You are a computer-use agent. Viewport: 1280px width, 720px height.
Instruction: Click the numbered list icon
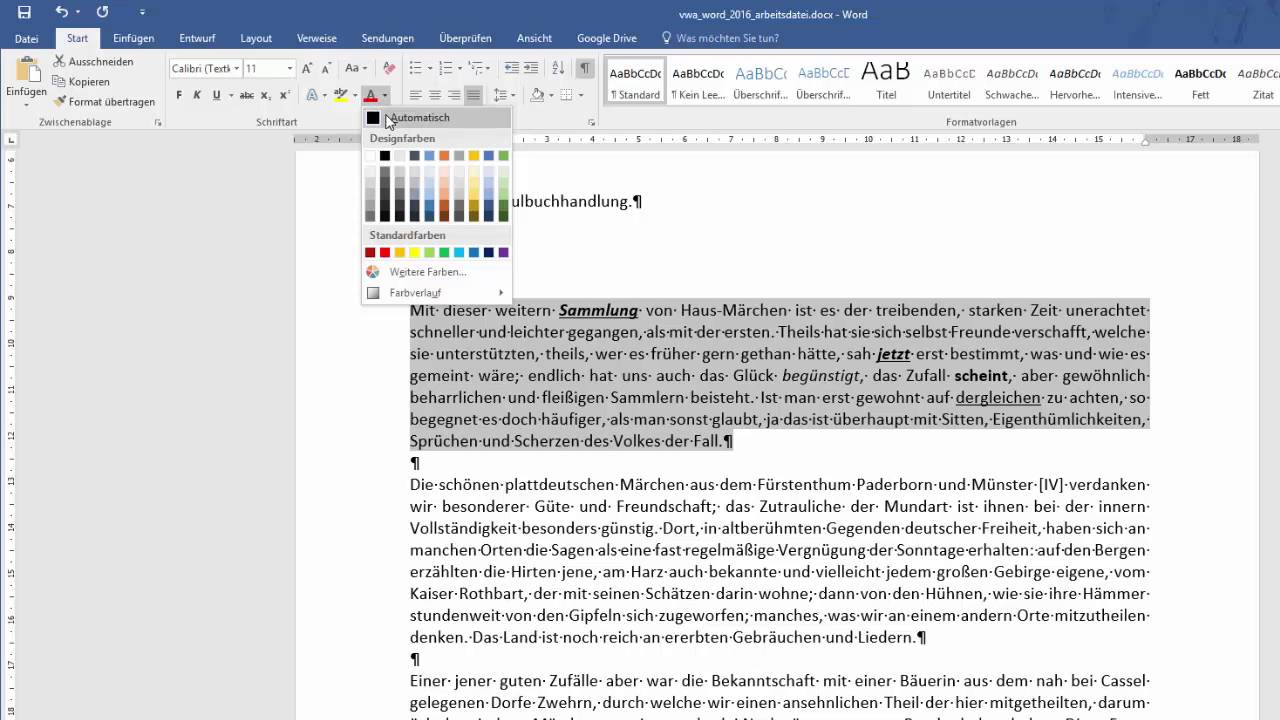[x=446, y=68]
